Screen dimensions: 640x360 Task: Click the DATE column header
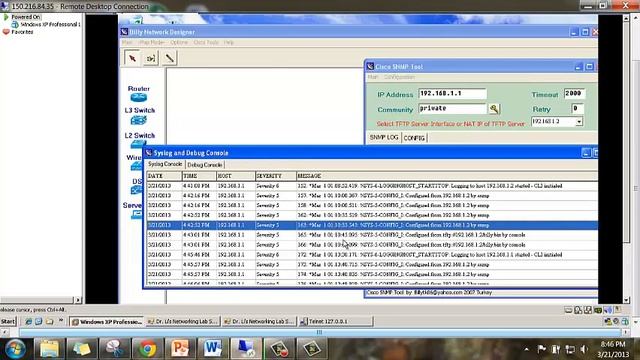tap(164, 176)
